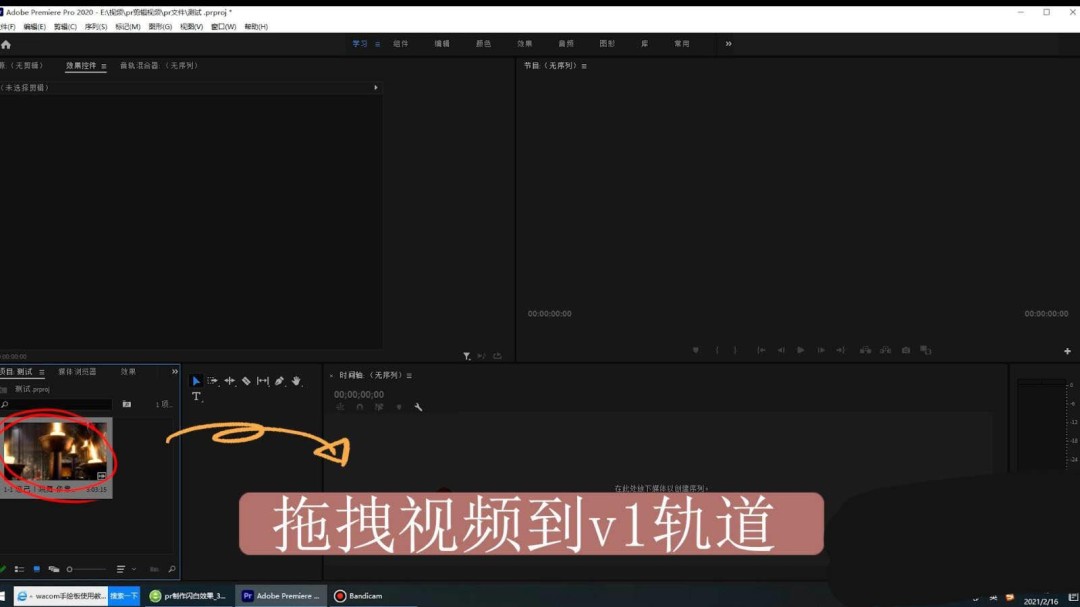The image size is (1080, 607).
Task: Select the Type (T) tool
Action: click(196, 397)
